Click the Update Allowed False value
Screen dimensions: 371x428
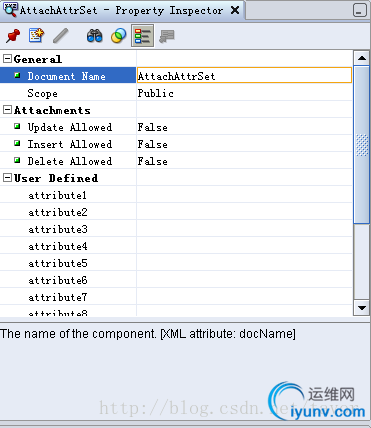pyautogui.click(x=153, y=127)
